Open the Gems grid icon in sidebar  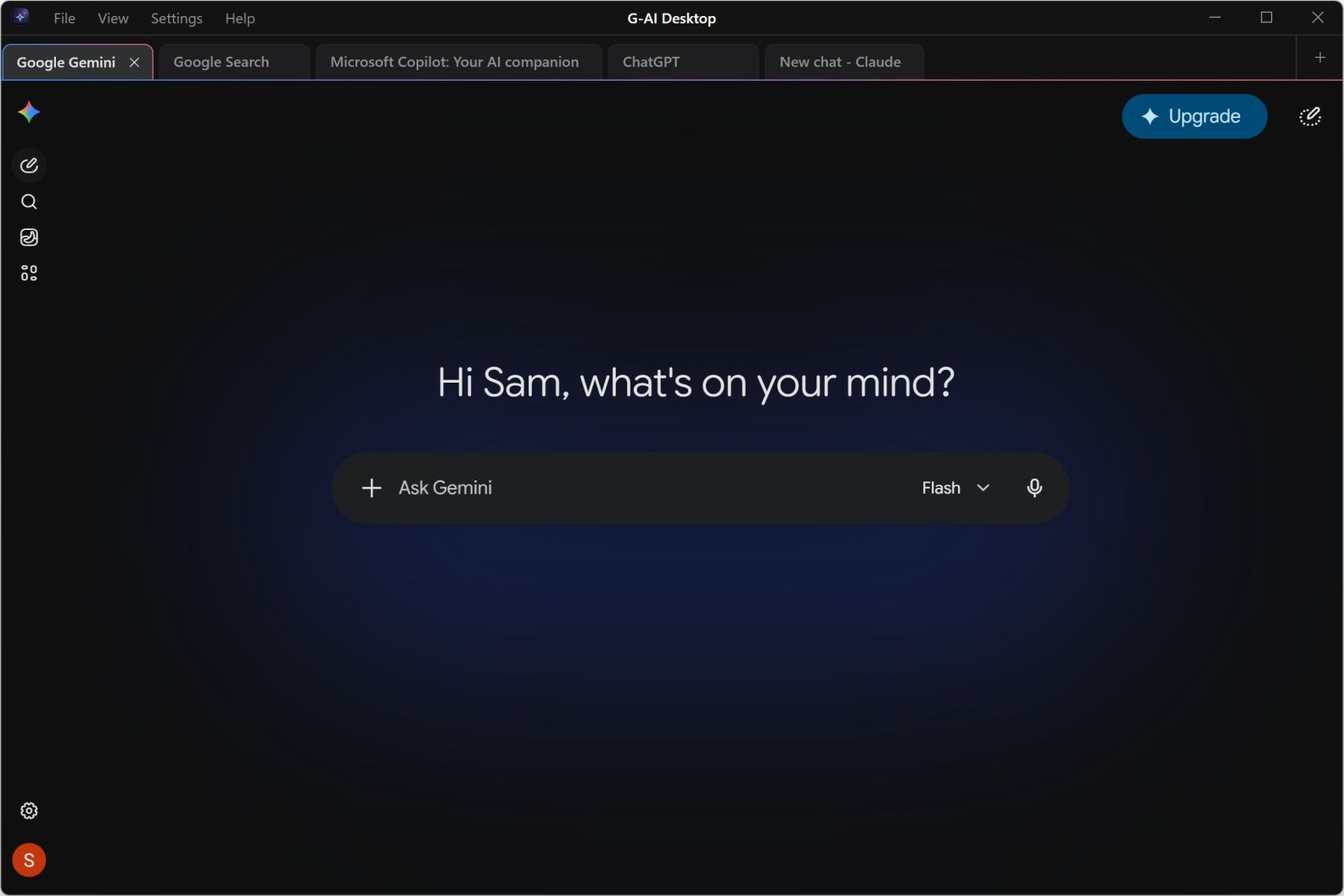(29, 273)
